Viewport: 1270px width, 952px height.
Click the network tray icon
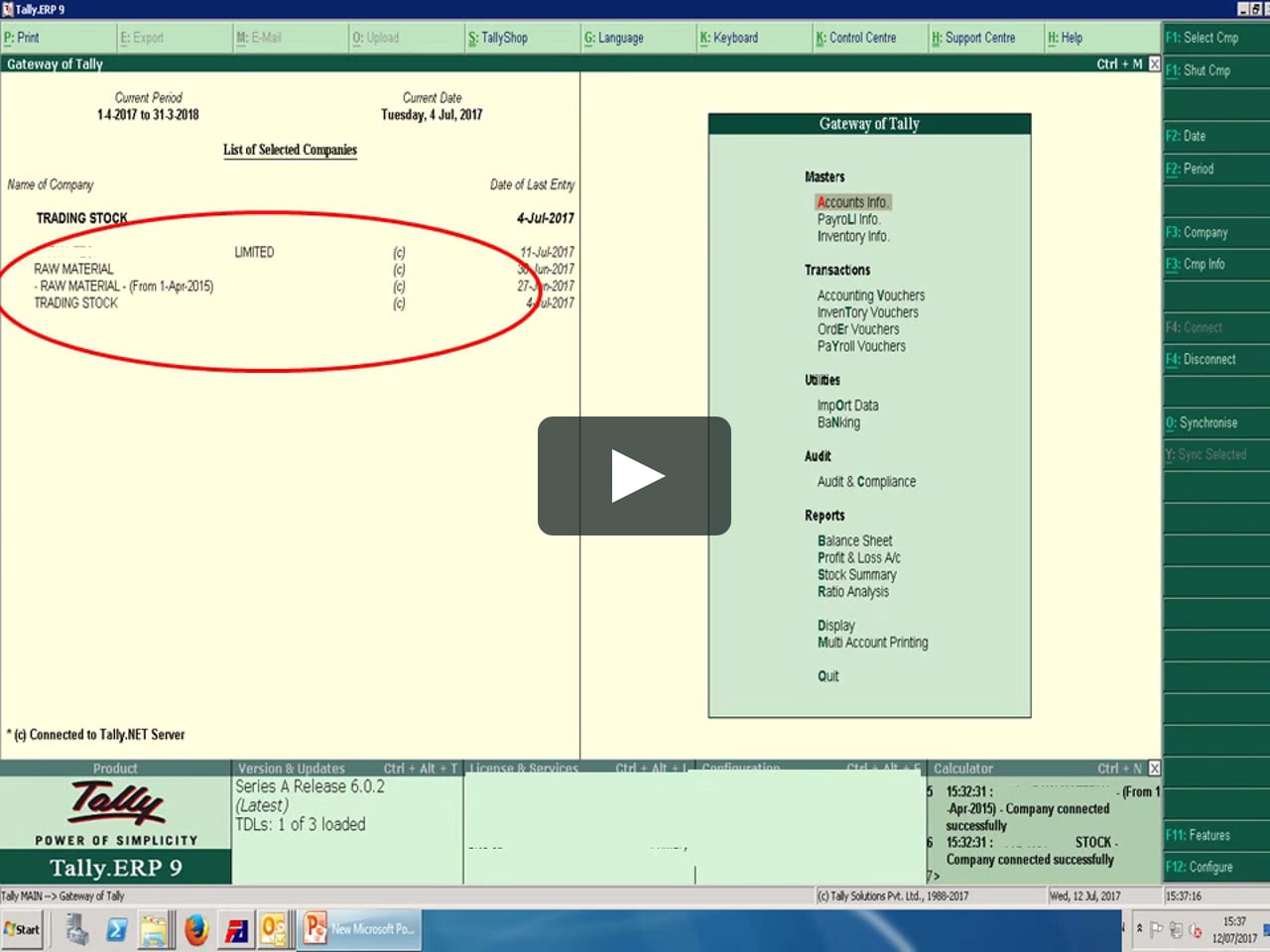[x=1176, y=929]
